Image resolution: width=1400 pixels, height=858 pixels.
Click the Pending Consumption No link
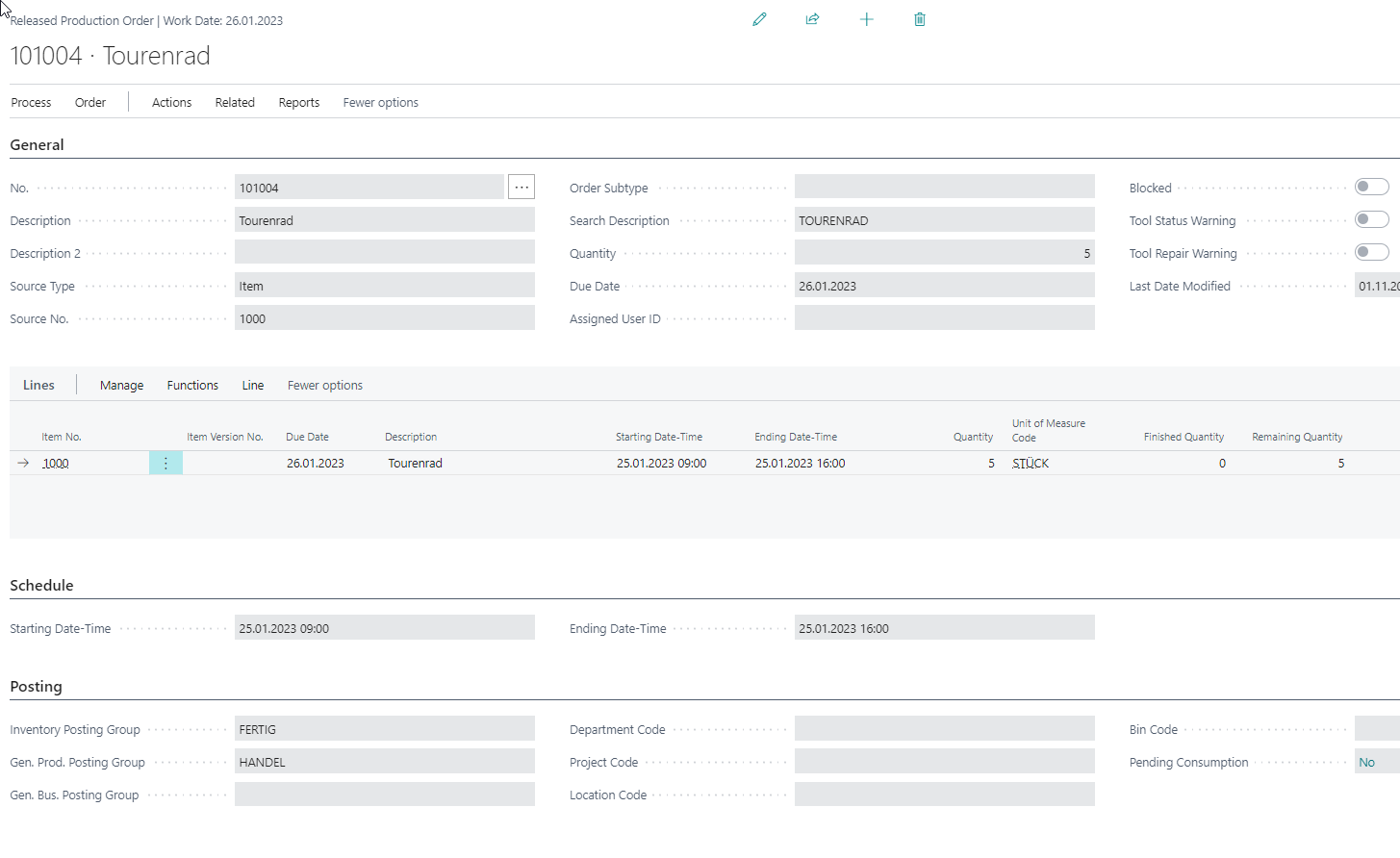pos(1367,762)
